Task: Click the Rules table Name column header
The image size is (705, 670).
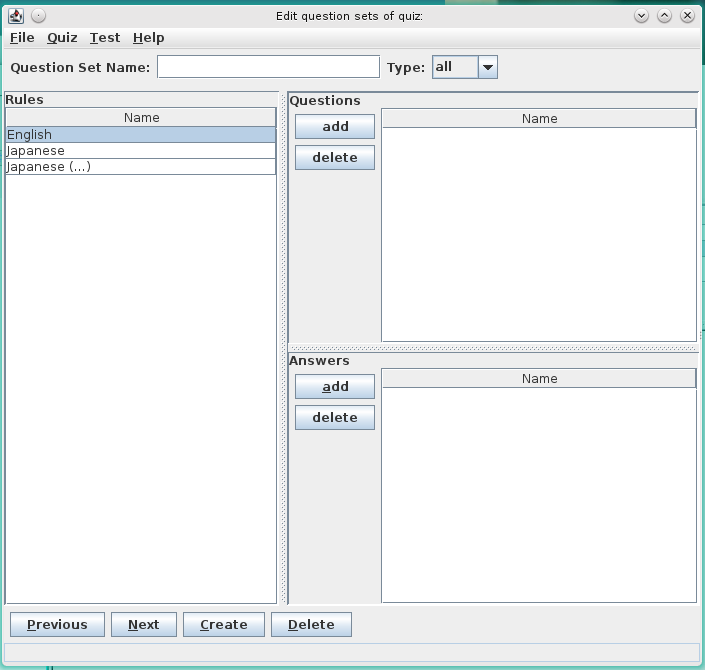Action: click(x=141, y=117)
